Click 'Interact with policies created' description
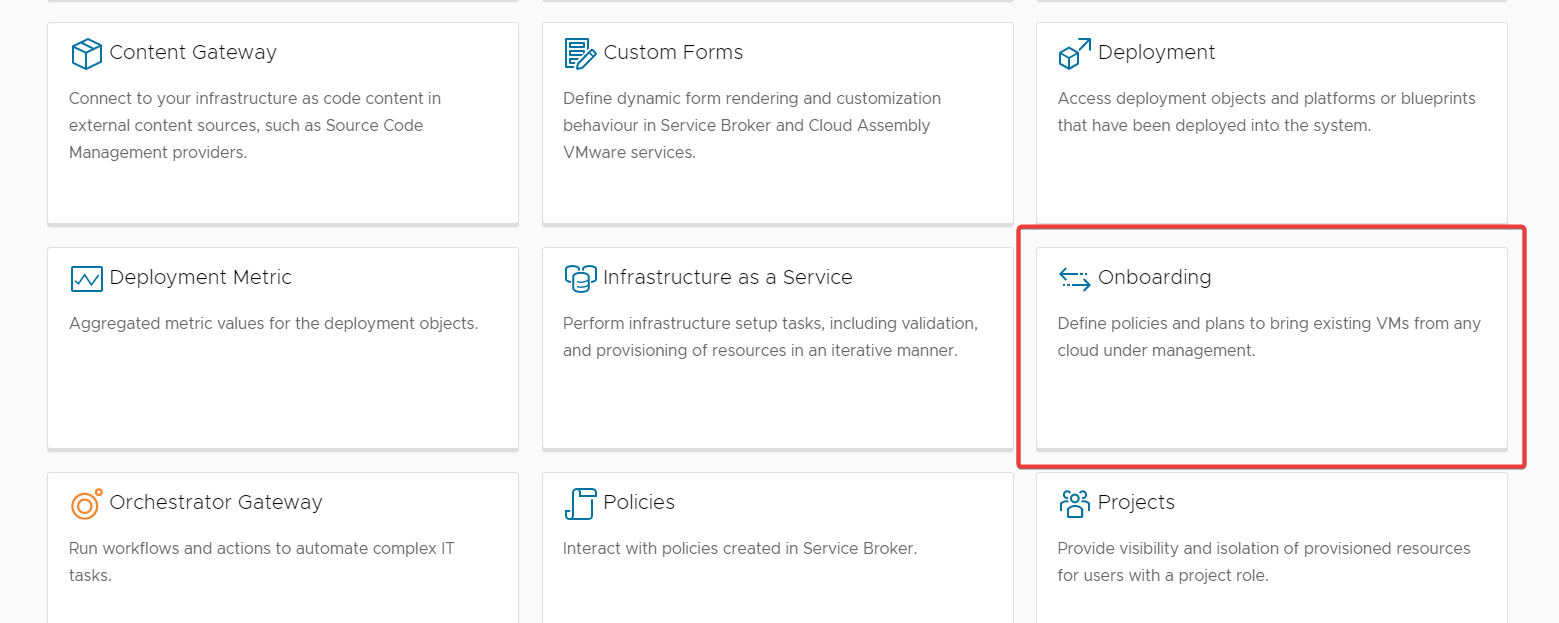Screen dimensions: 1559x623 click(740, 548)
